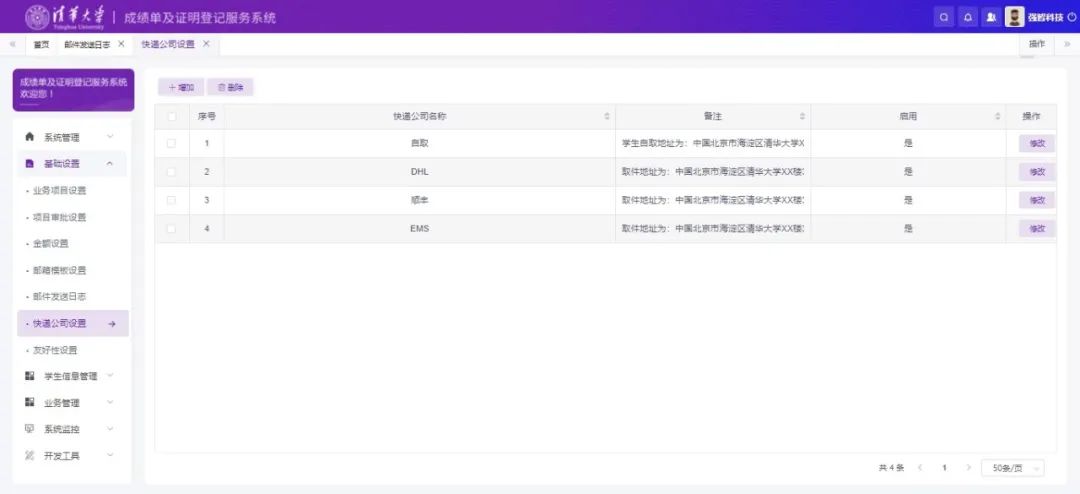Select the checkbox for the EMS row
1080x494 pixels.
pyautogui.click(x=171, y=229)
